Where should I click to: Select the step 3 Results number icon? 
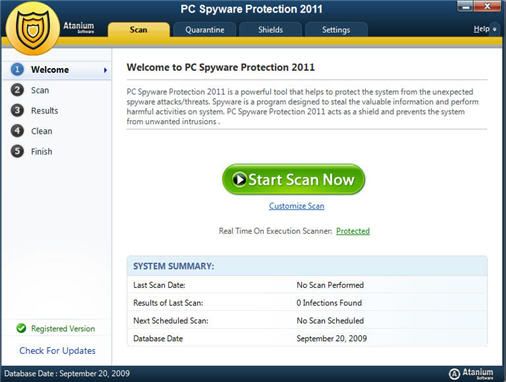click(x=17, y=110)
